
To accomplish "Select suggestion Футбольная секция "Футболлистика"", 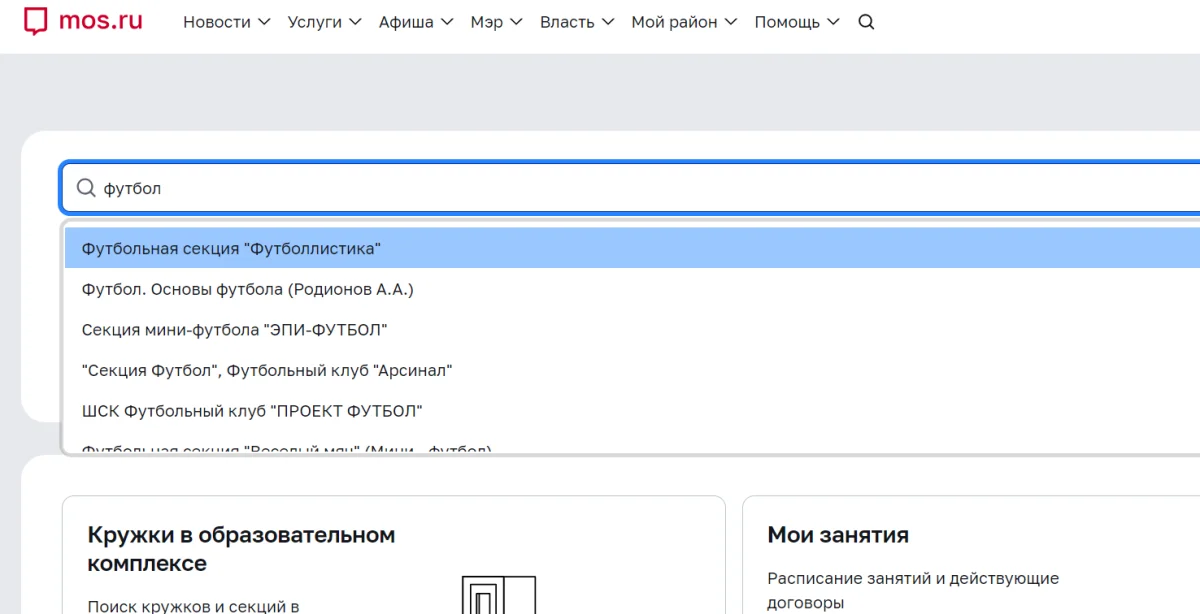I will click(x=632, y=248).
